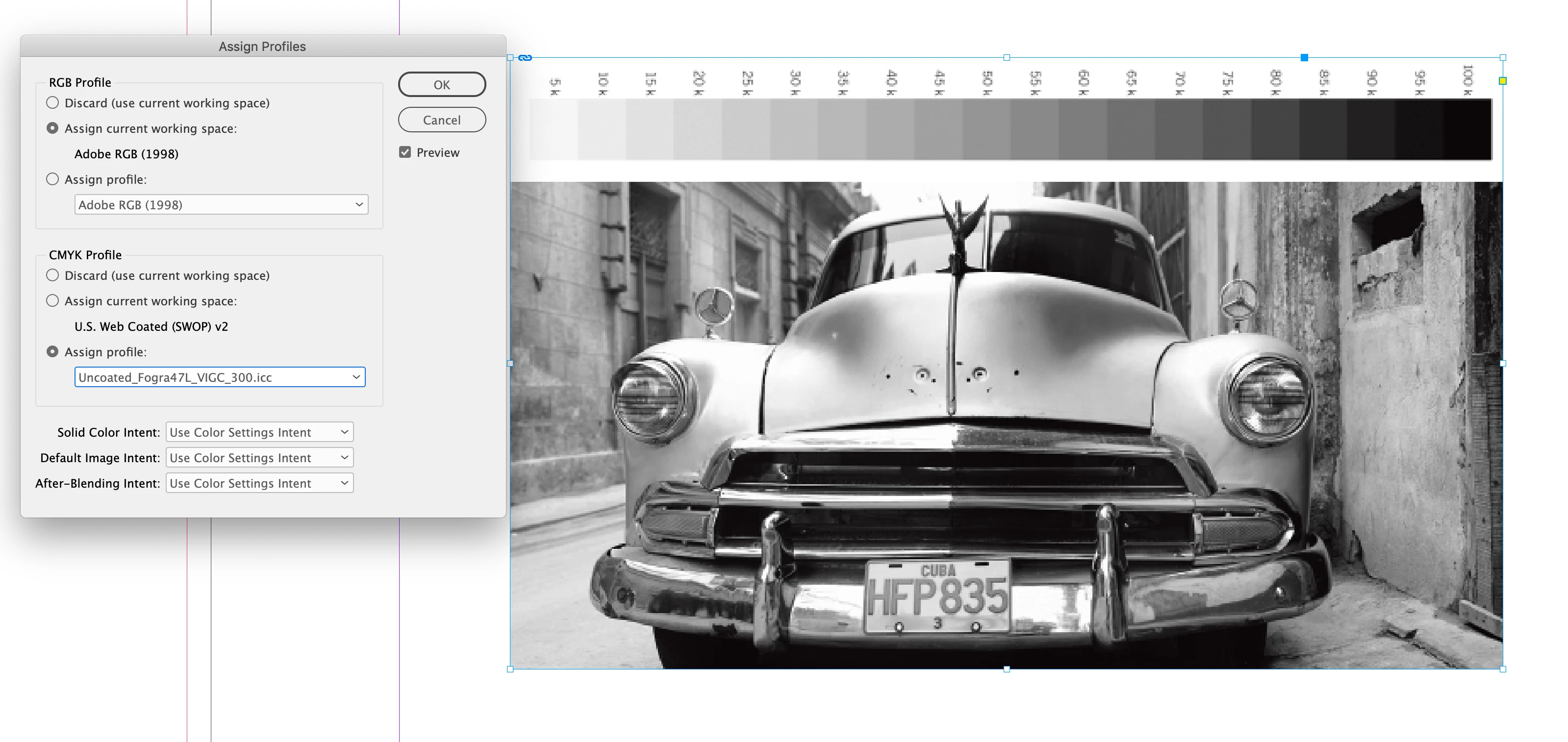Viewport: 1568px width, 742px height.
Task: Expand the After-Blending Intent dropdown
Action: tap(259, 484)
